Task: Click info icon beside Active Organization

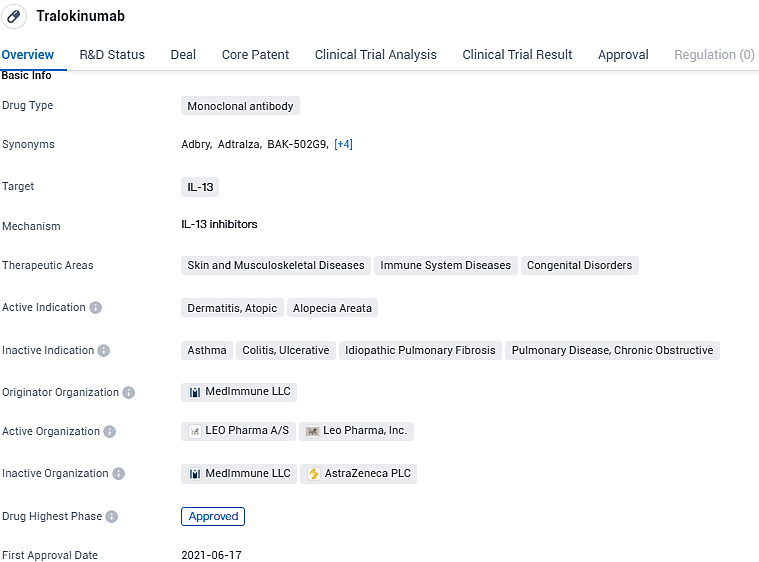Action: pos(110,432)
